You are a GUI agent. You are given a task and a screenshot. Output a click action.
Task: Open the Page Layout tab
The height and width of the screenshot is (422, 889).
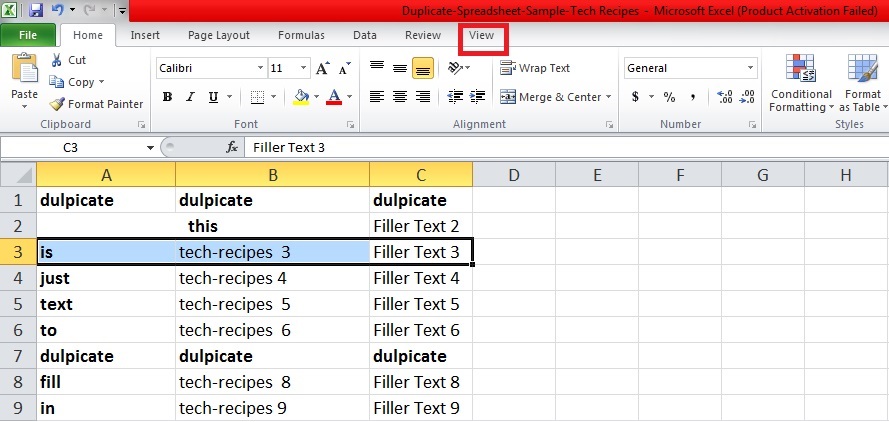tap(218, 35)
